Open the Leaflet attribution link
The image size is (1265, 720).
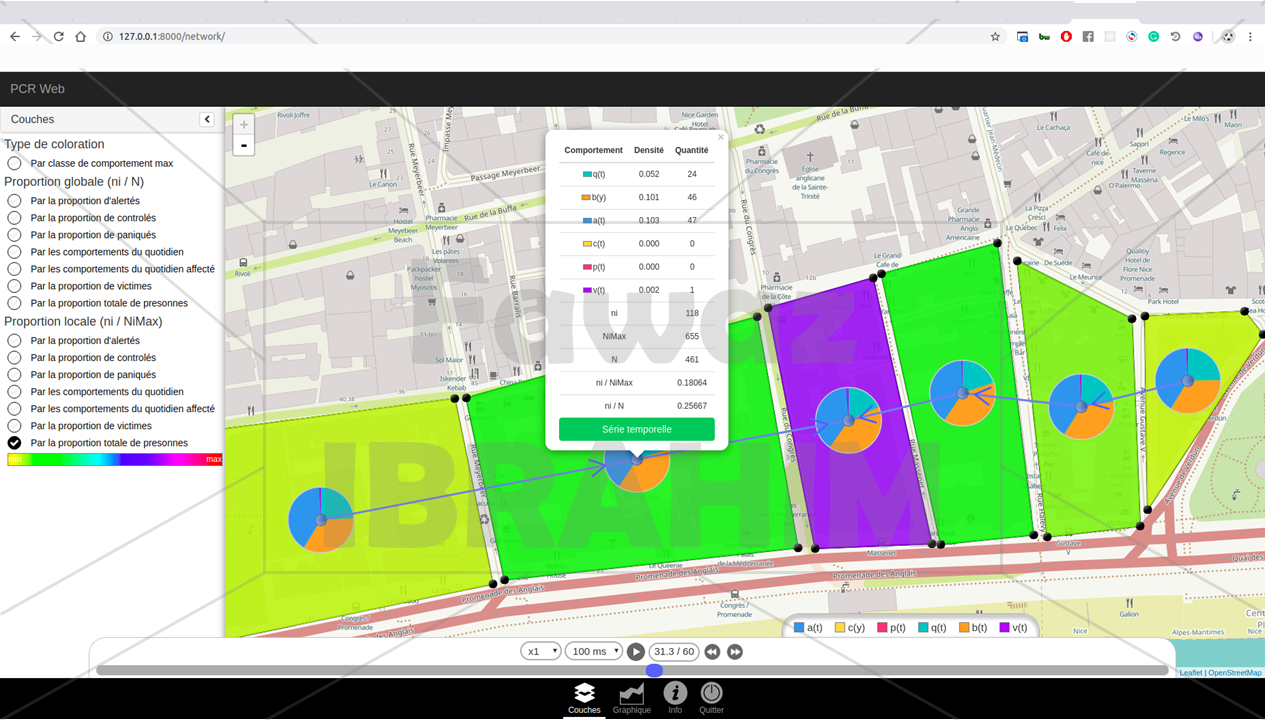[x=1191, y=673]
